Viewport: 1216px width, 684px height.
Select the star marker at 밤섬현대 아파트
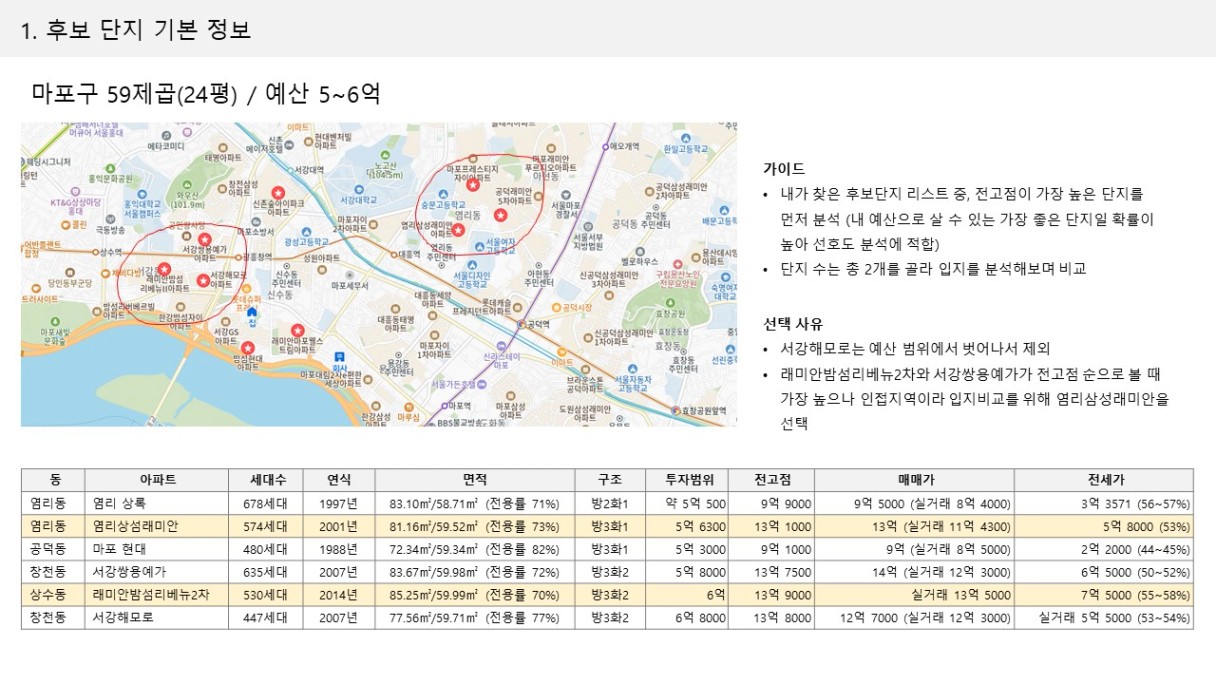247,347
